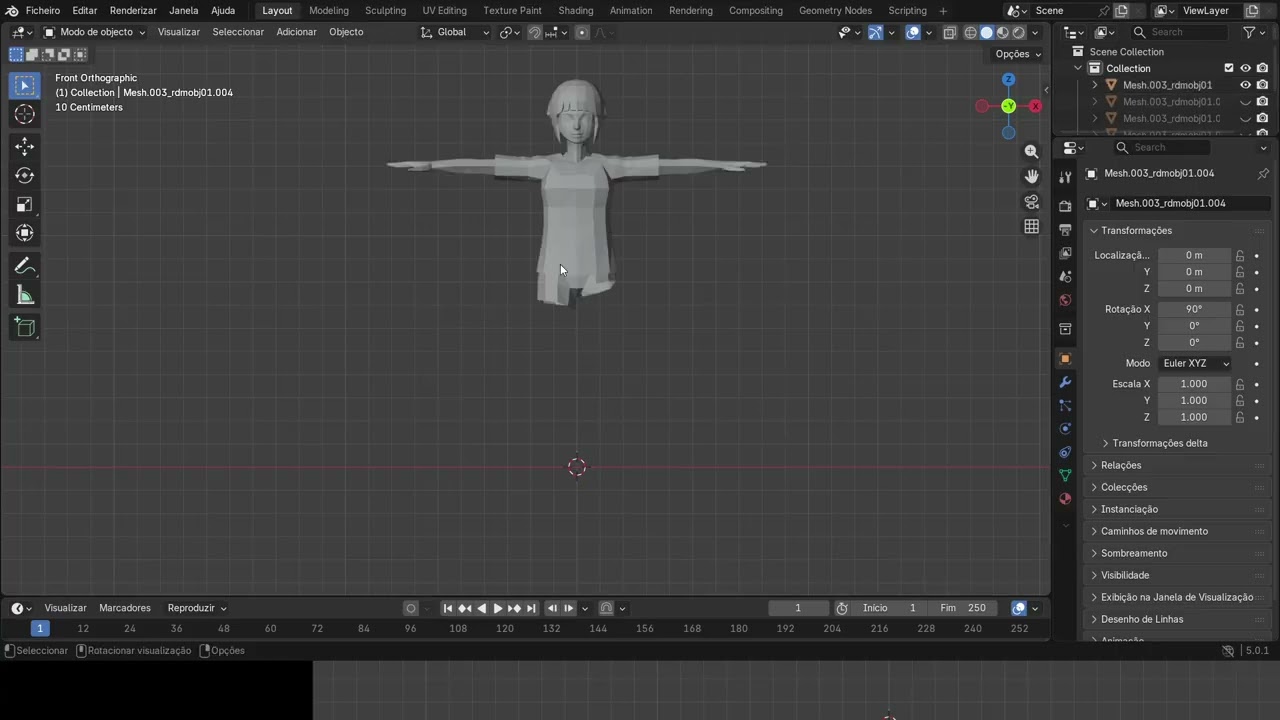Switch to the Sculpting workspace tab
The height and width of the screenshot is (720, 1280).
385,10
